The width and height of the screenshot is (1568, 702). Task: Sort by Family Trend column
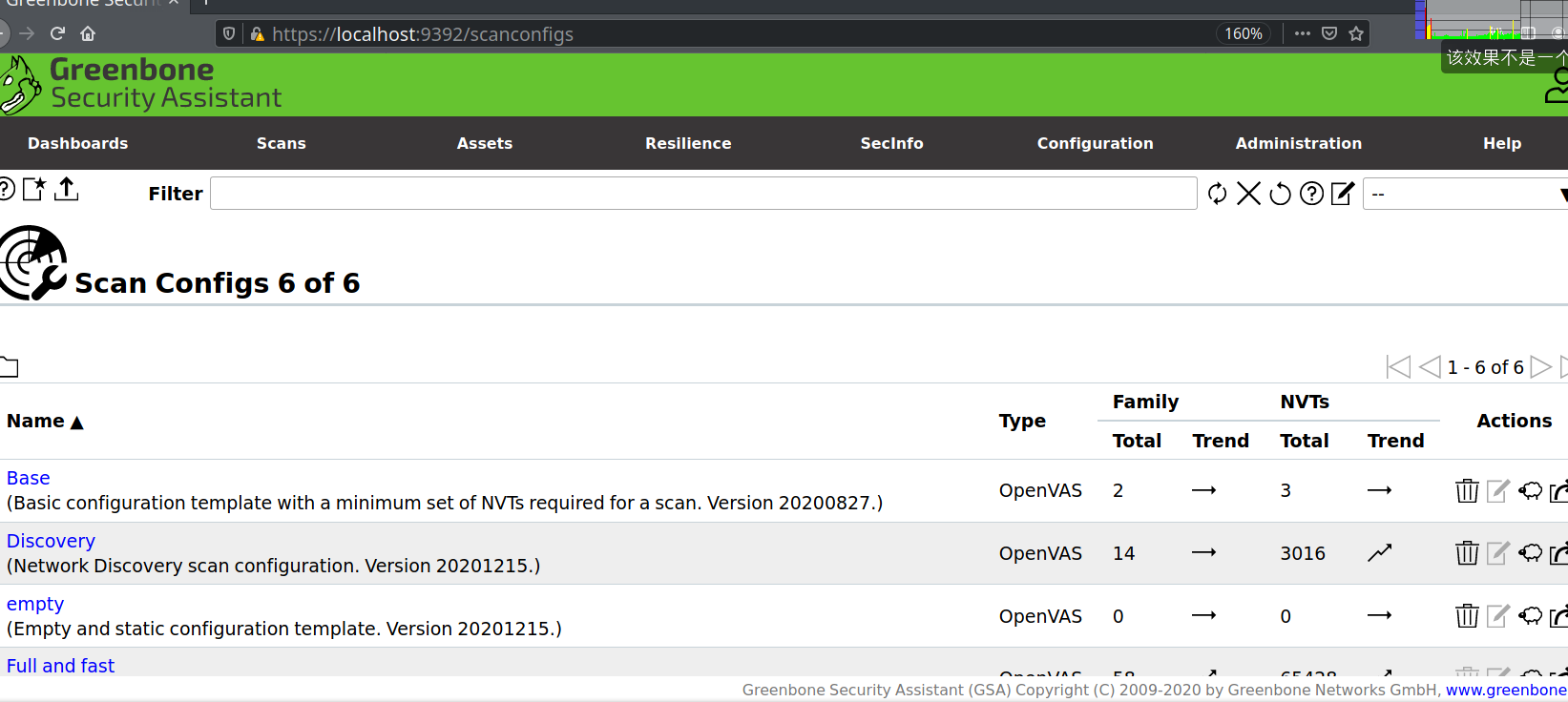coord(1221,441)
